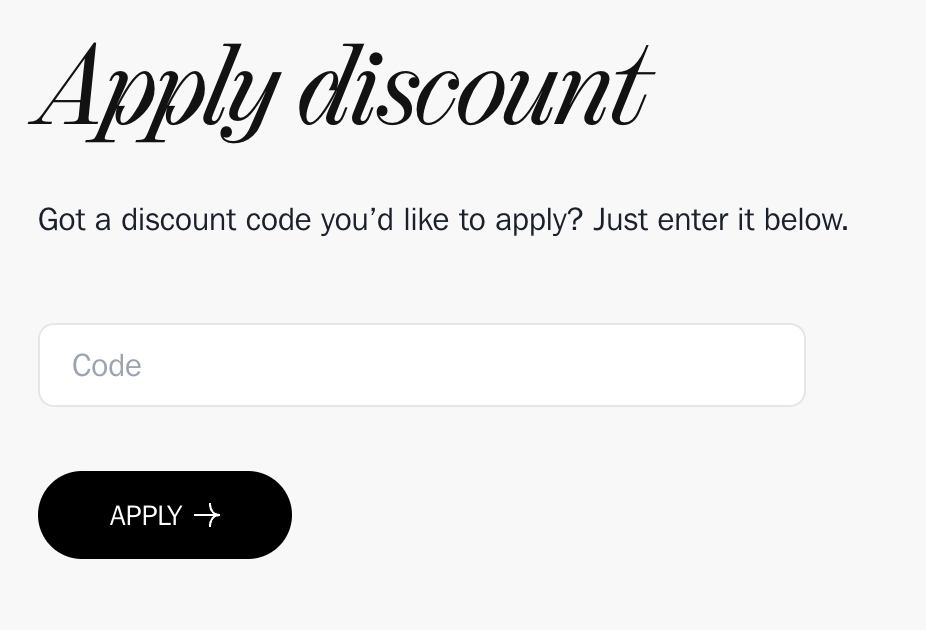Click the arrow icon in the APPLY button
Viewport: 926px width, 630px height.
pyautogui.click(x=207, y=515)
